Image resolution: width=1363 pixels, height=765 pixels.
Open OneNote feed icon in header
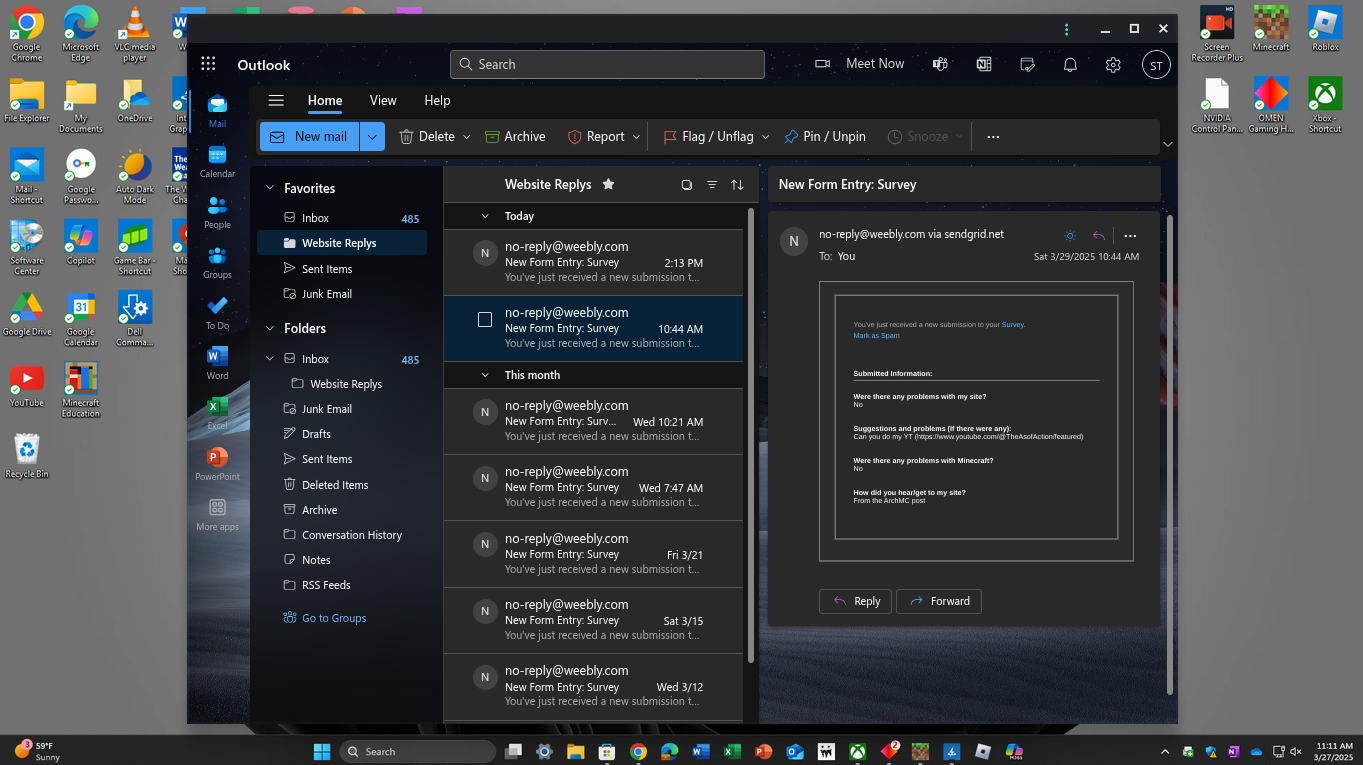coord(984,64)
